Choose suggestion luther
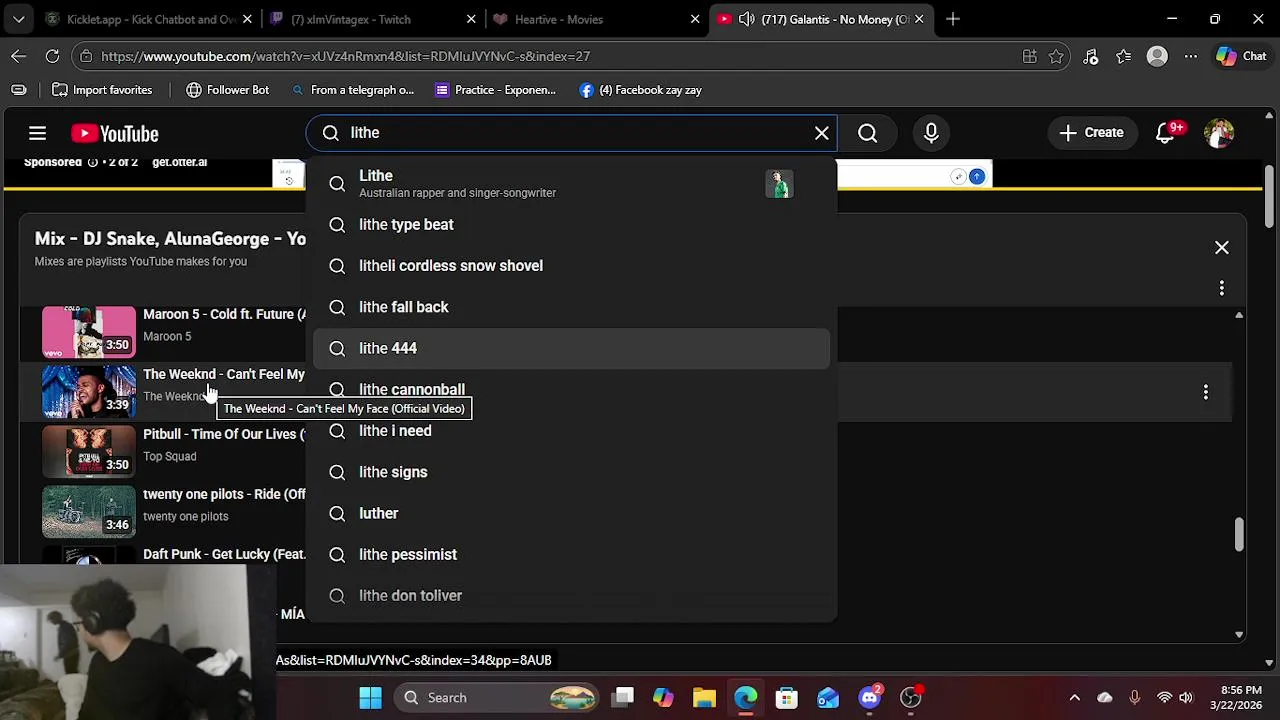 click(x=572, y=513)
